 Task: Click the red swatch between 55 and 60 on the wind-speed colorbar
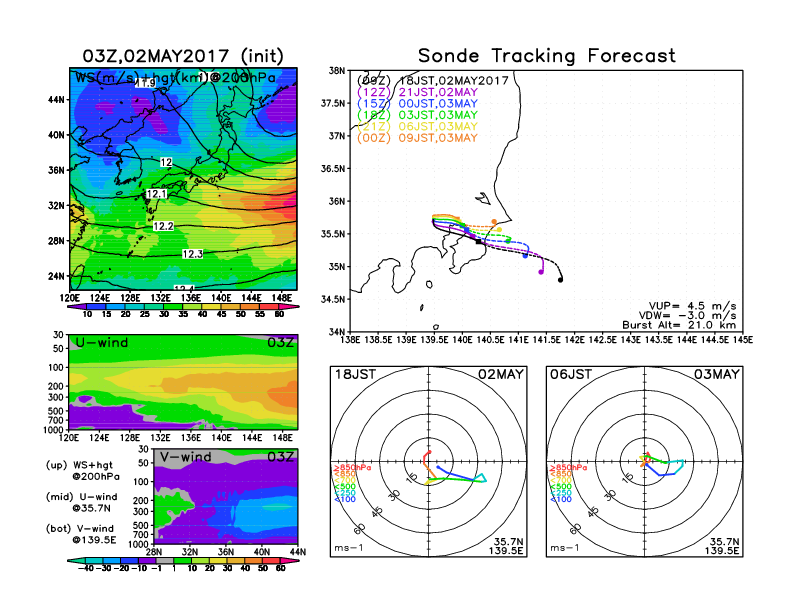click(270, 306)
